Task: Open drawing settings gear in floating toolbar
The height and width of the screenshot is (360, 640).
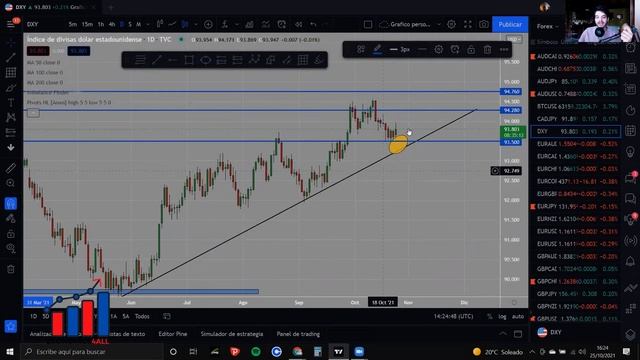Action: (438, 50)
